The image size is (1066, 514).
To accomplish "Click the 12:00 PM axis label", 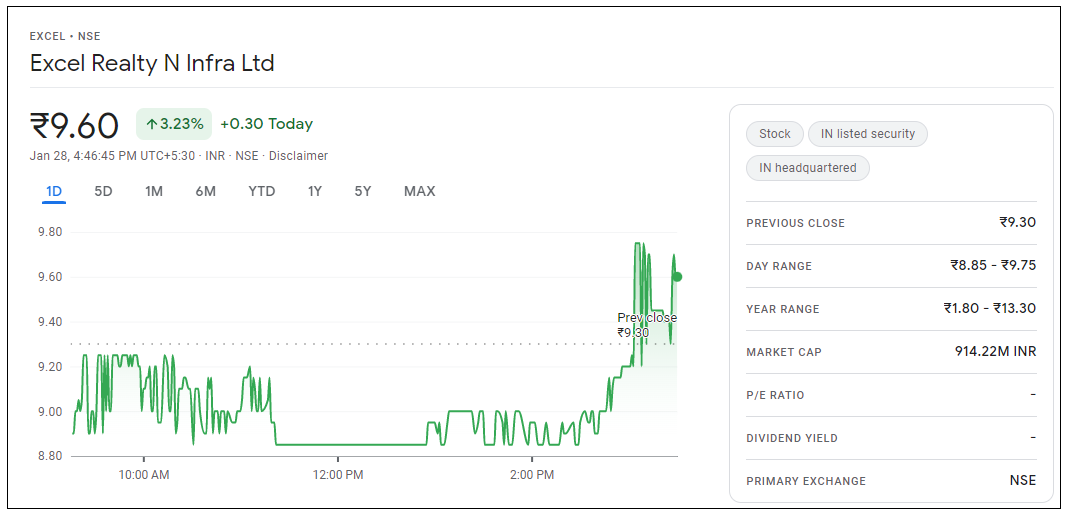I will [338, 475].
